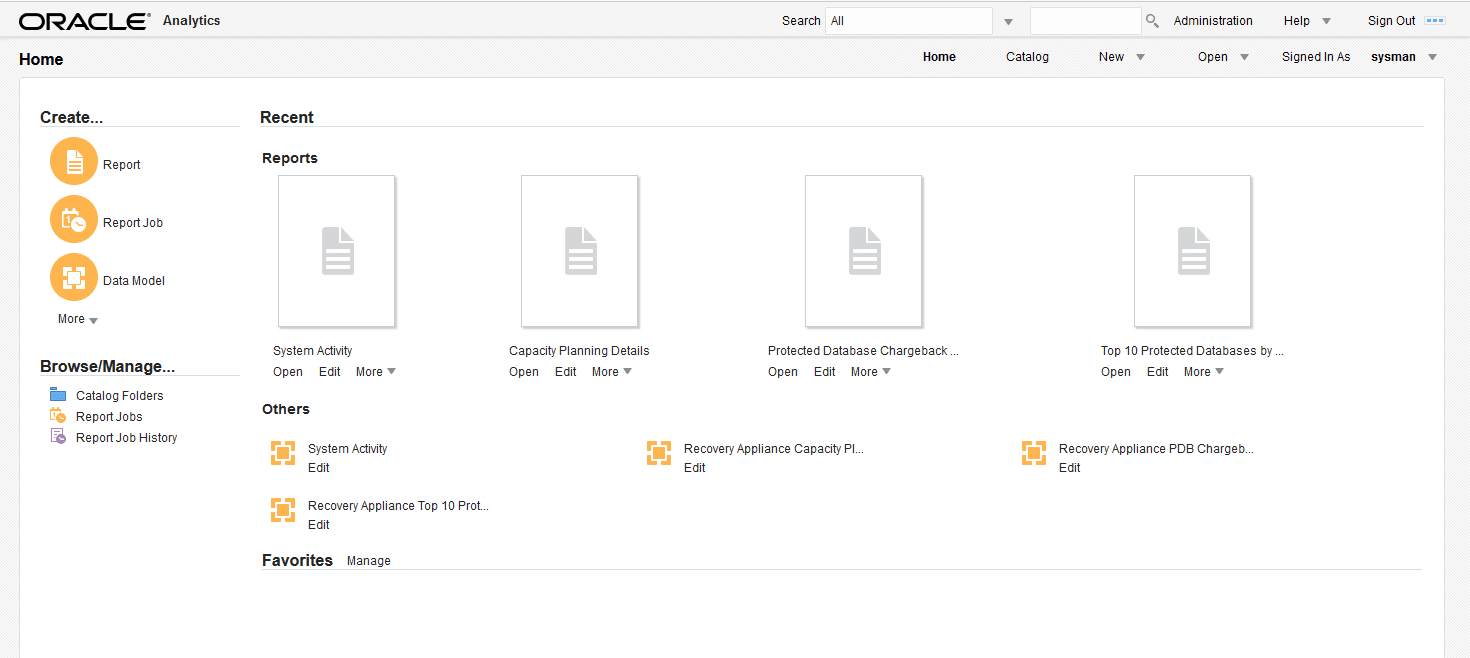This screenshot has height=658, width=1470.
Task: Expand the Help menu arrow
Action: coord(1326,21)
